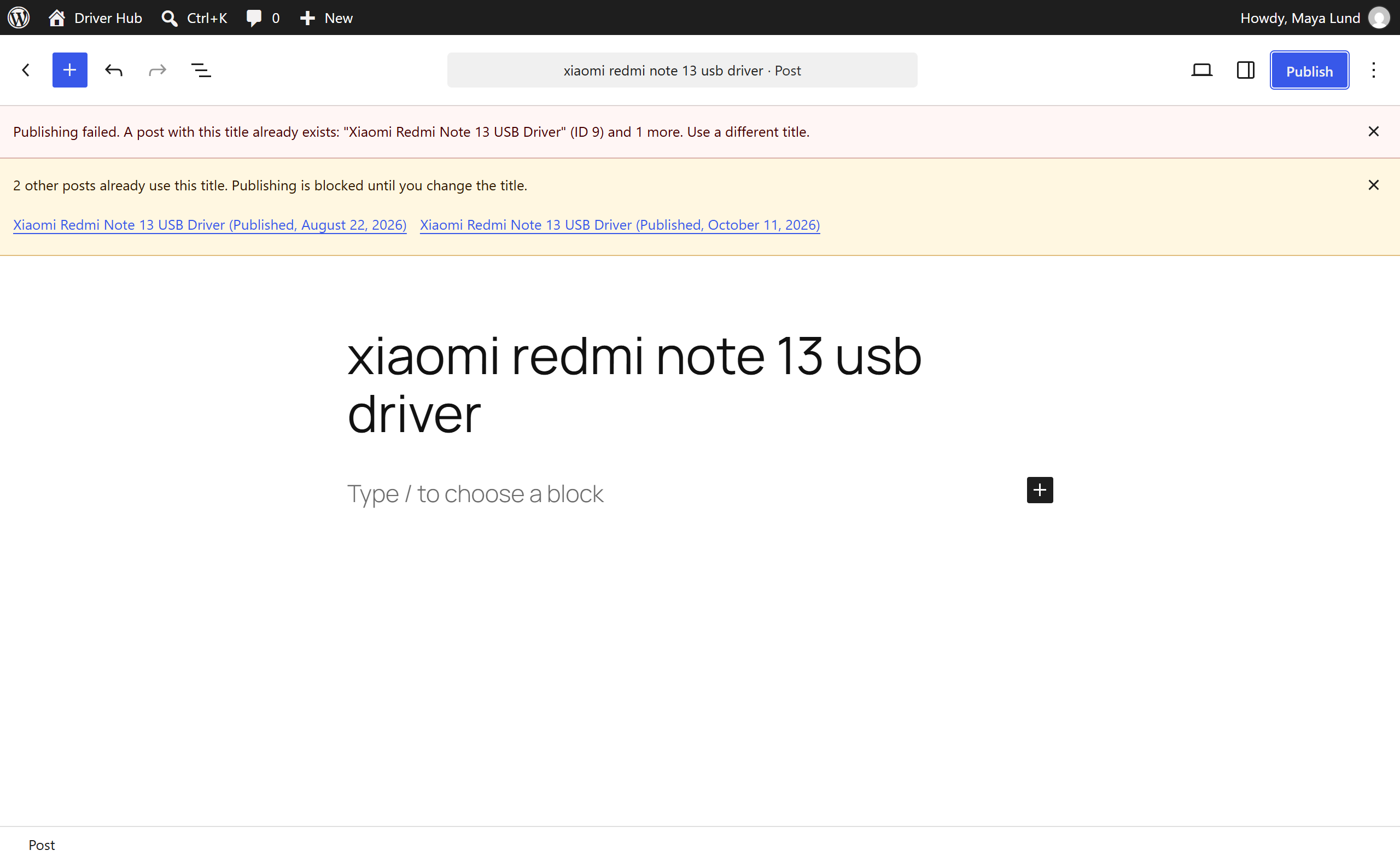Click the Publishing failed error message text
1400x862 pixels.
click(411, 132)
